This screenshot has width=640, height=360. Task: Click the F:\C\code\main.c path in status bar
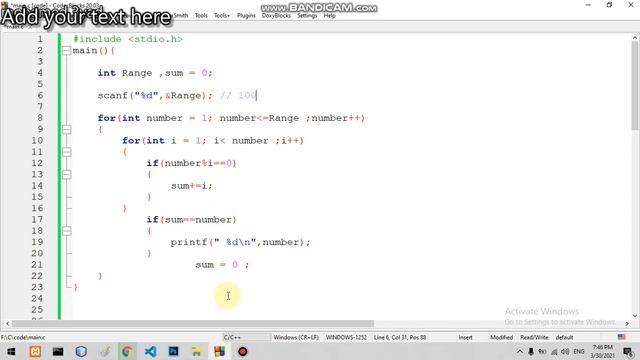[23, 338]
